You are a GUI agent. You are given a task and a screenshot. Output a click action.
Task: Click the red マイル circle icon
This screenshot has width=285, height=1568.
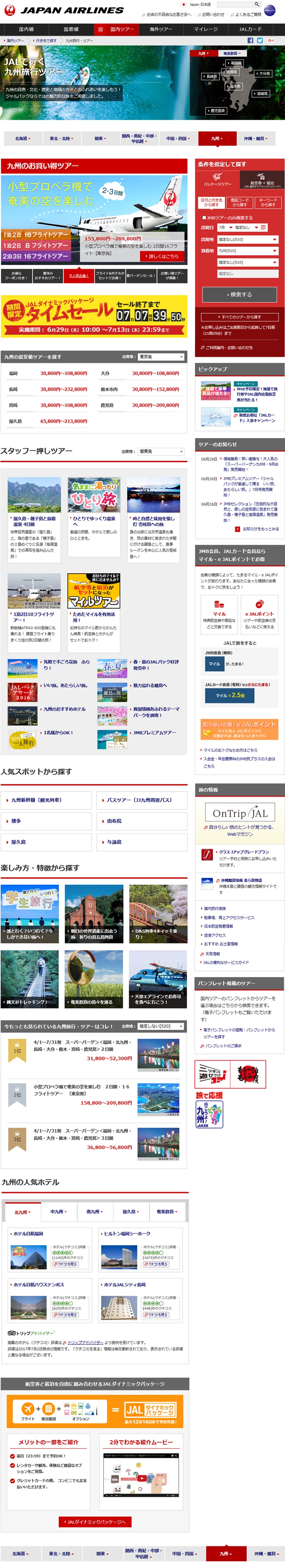click(219, 605)
